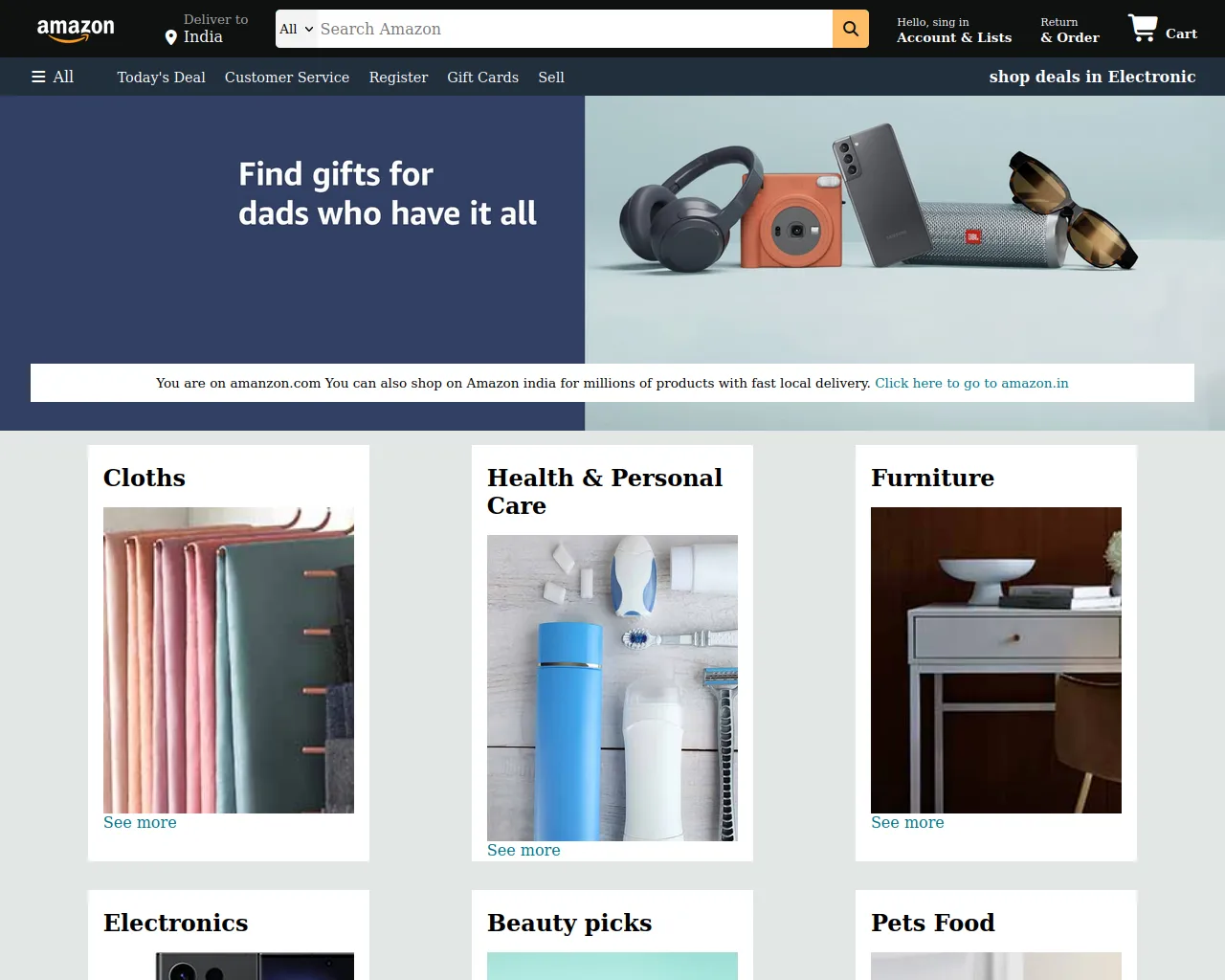Click the Amazon logo
Screen dimensions: 1225x980
(76, 30)
